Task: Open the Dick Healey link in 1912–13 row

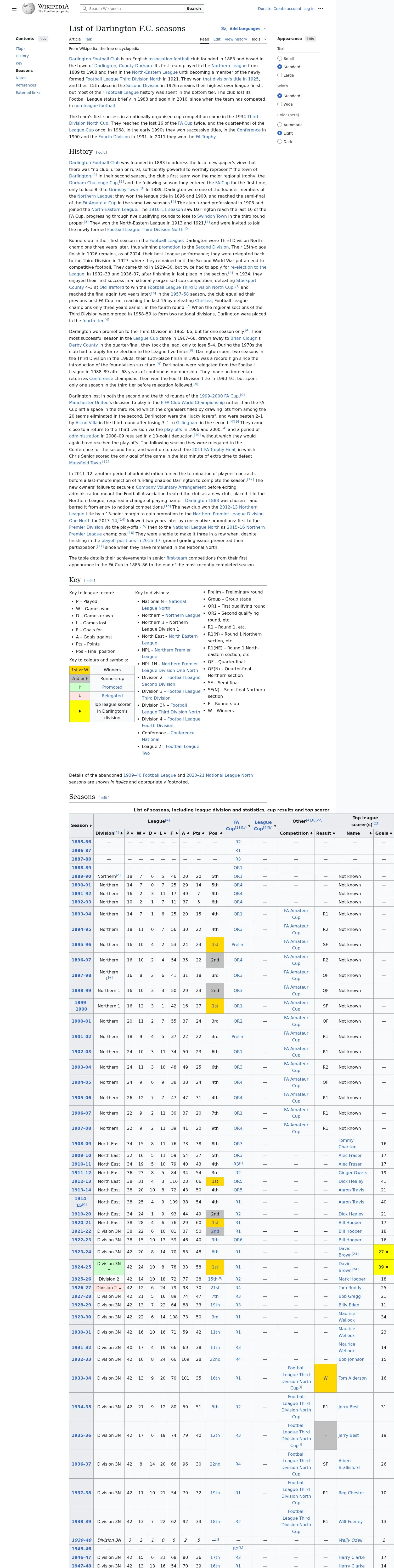Action: [x=351, y=1181]
